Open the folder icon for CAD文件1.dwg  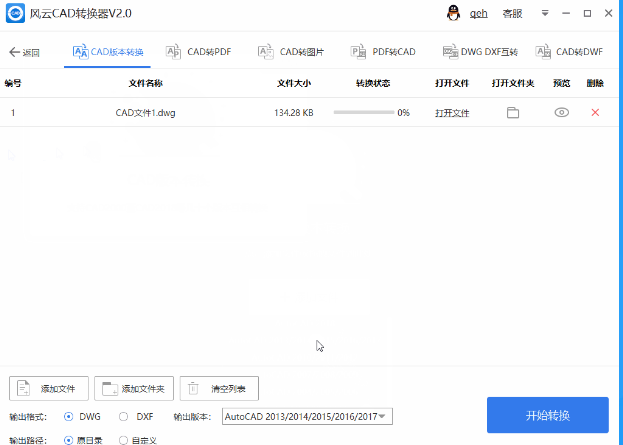coord(513,113)
